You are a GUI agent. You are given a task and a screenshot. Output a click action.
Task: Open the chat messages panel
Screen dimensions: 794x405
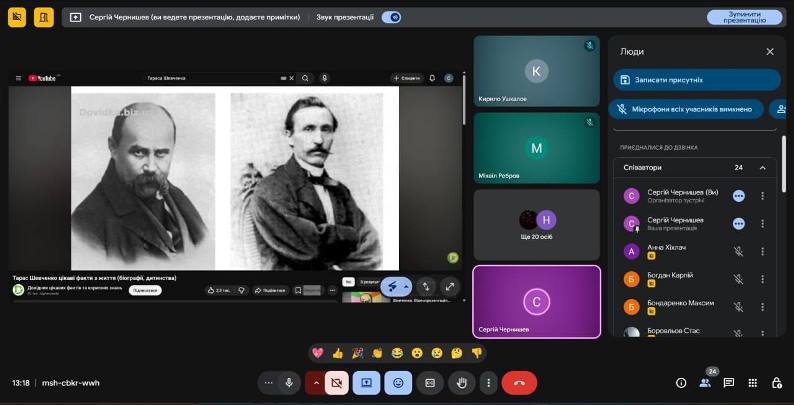[729, 383]
